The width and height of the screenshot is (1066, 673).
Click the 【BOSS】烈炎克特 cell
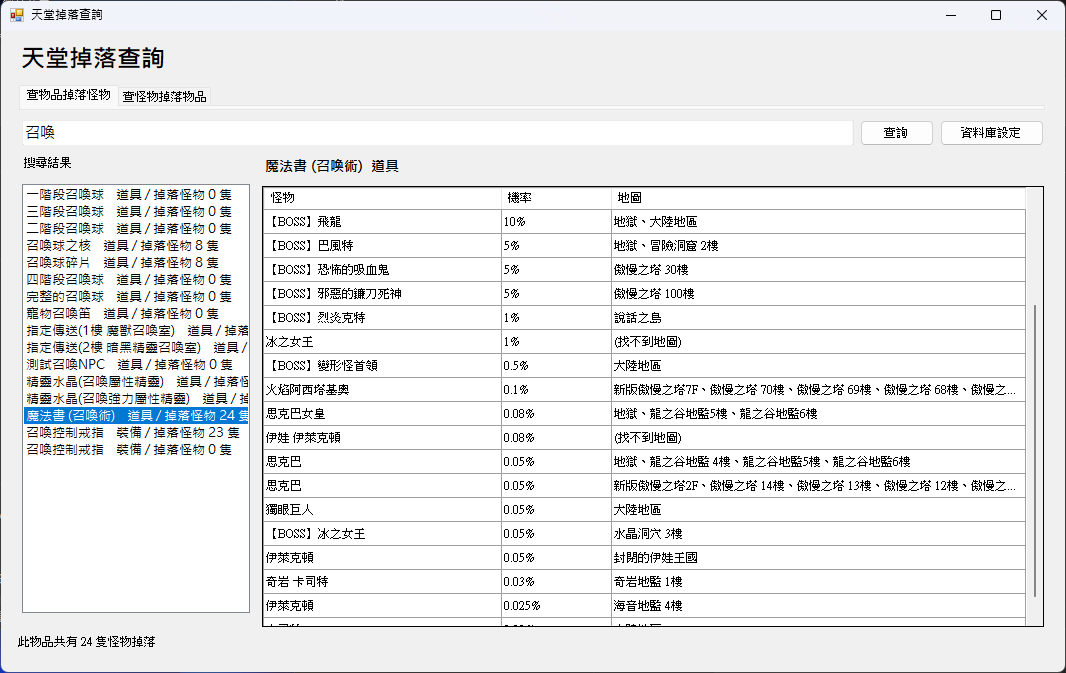tap(383, 317)
